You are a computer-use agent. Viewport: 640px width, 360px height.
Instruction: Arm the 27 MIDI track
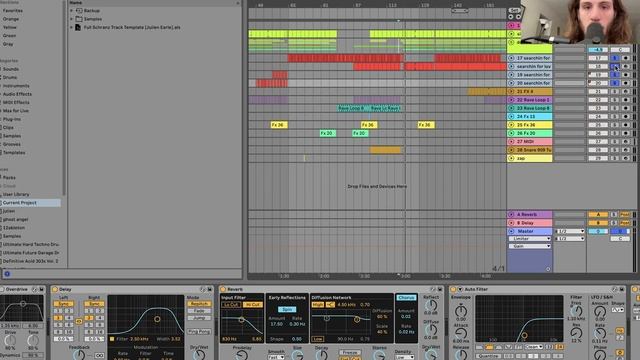coord(625,142)
